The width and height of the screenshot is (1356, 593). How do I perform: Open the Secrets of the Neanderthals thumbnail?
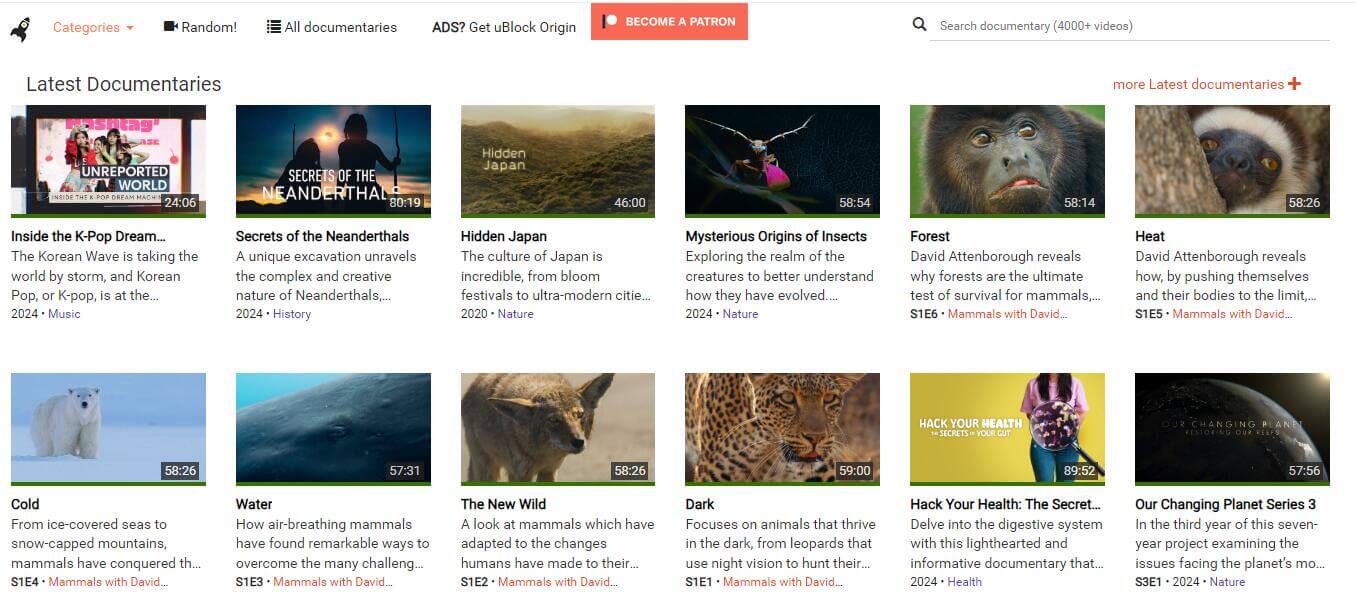coord(333,160)
